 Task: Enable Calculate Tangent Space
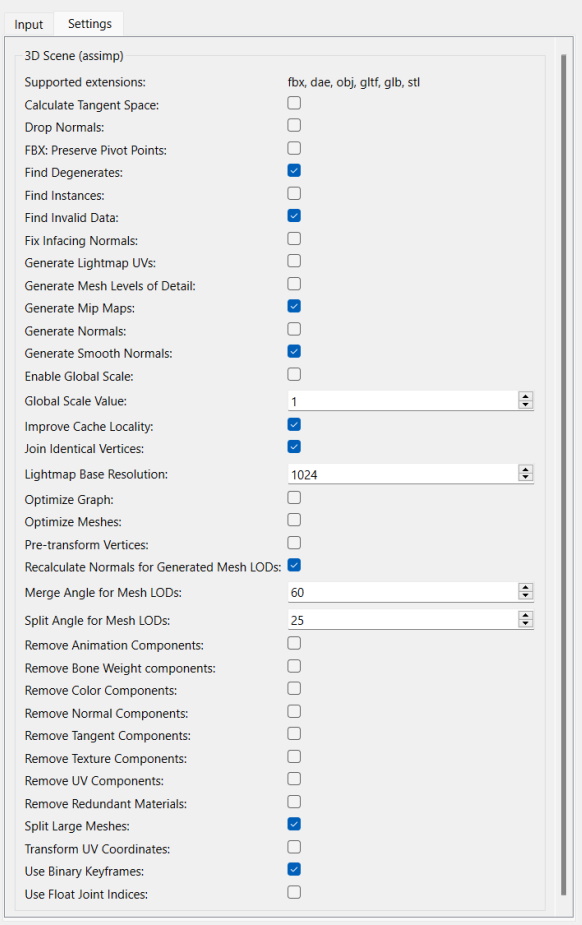pos(293,103)
